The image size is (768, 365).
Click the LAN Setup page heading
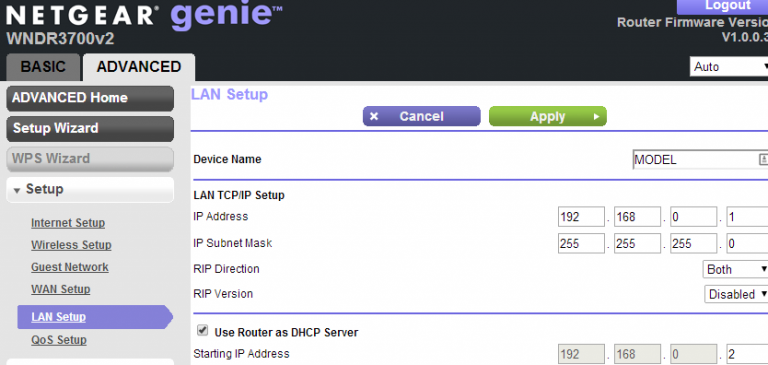click(229, 95)
